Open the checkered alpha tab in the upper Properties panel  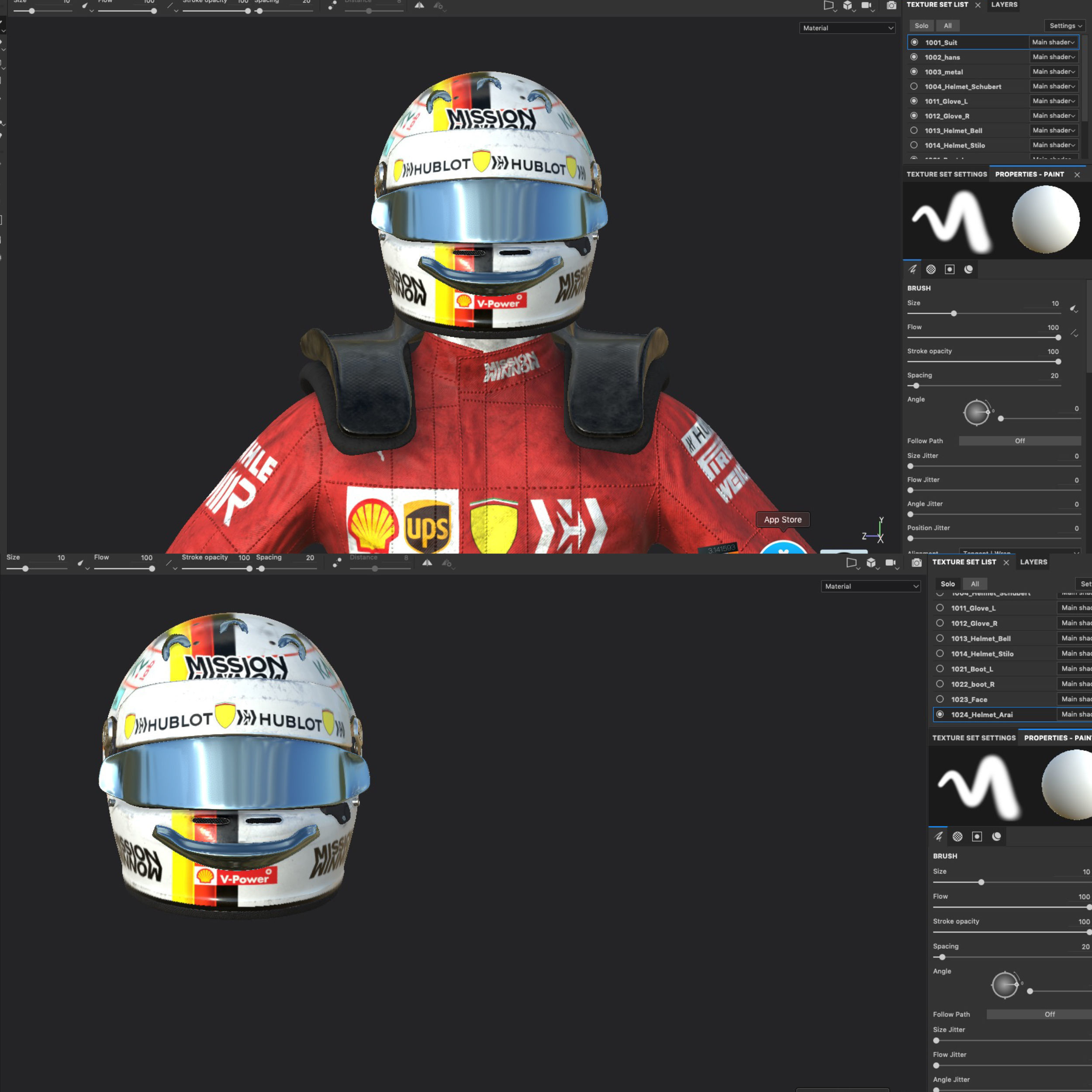931,270
